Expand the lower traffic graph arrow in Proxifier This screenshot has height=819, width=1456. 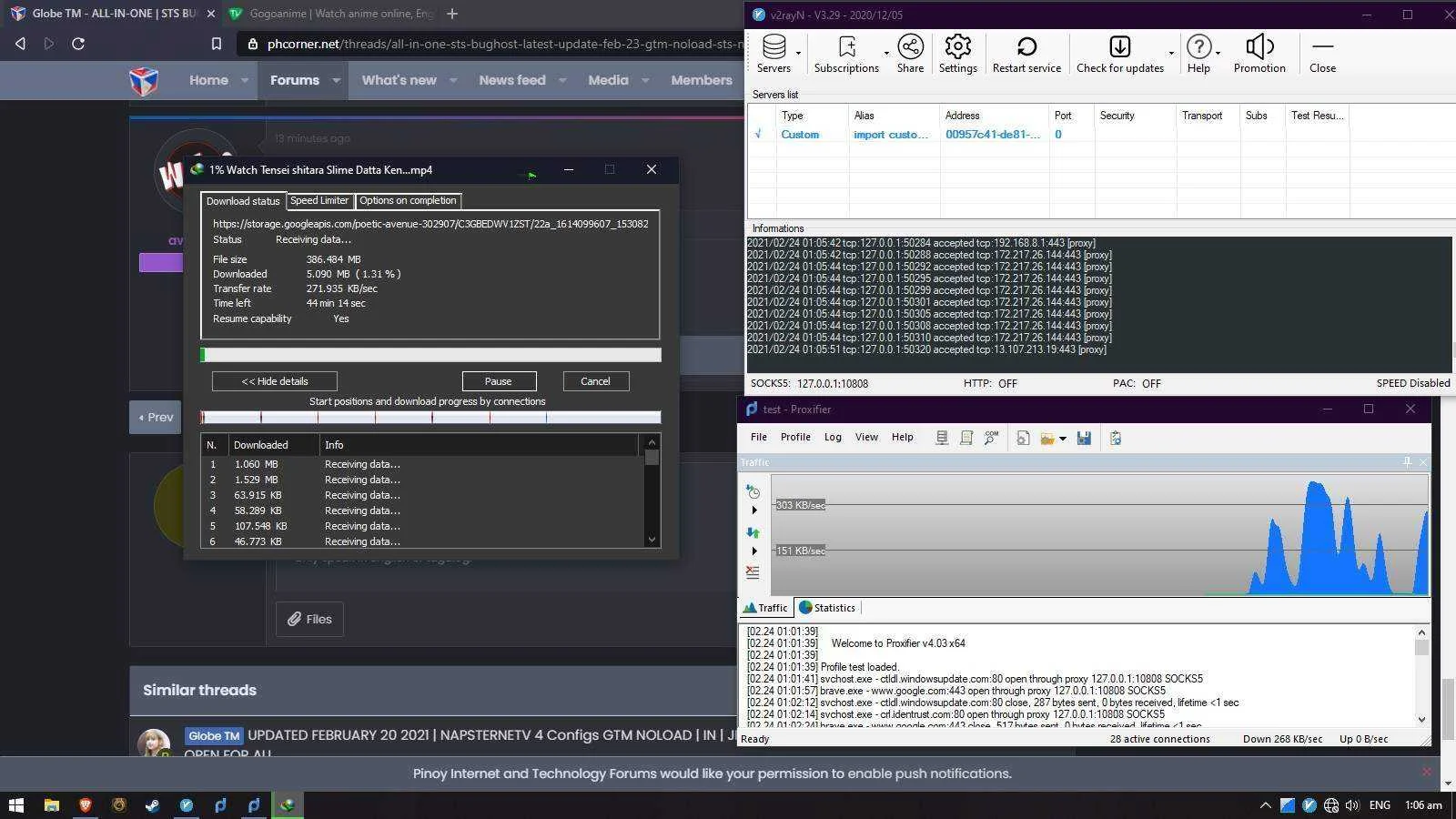point(753,551)
